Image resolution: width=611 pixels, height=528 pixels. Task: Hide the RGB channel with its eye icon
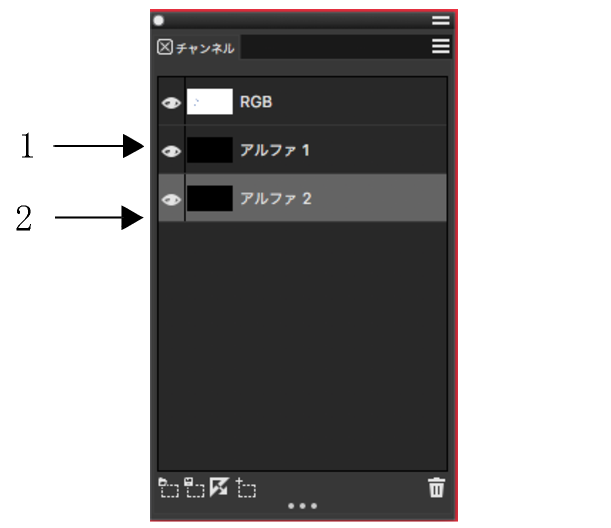click(171, 103)
